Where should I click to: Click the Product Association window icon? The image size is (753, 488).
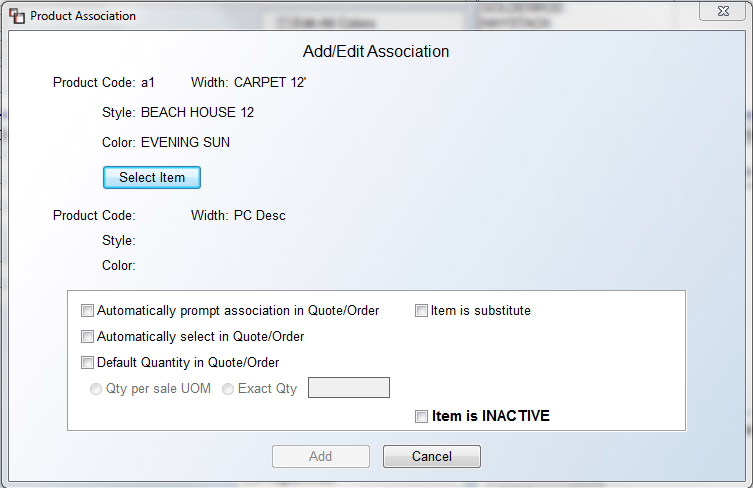(17, 16)
